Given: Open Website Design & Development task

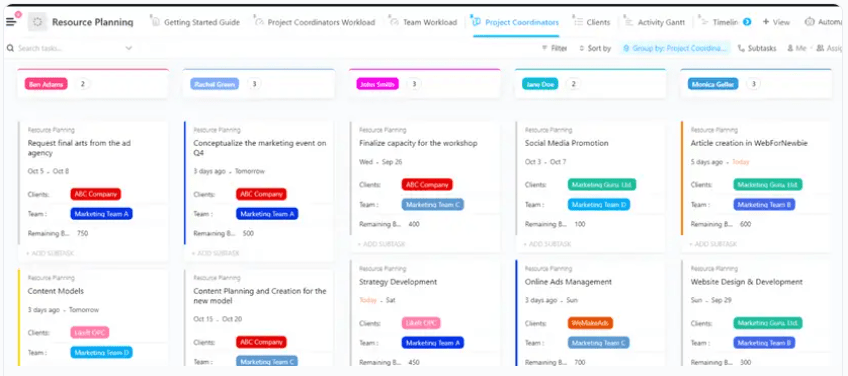Looking at the screenshot, I should (x=746, y=282).
